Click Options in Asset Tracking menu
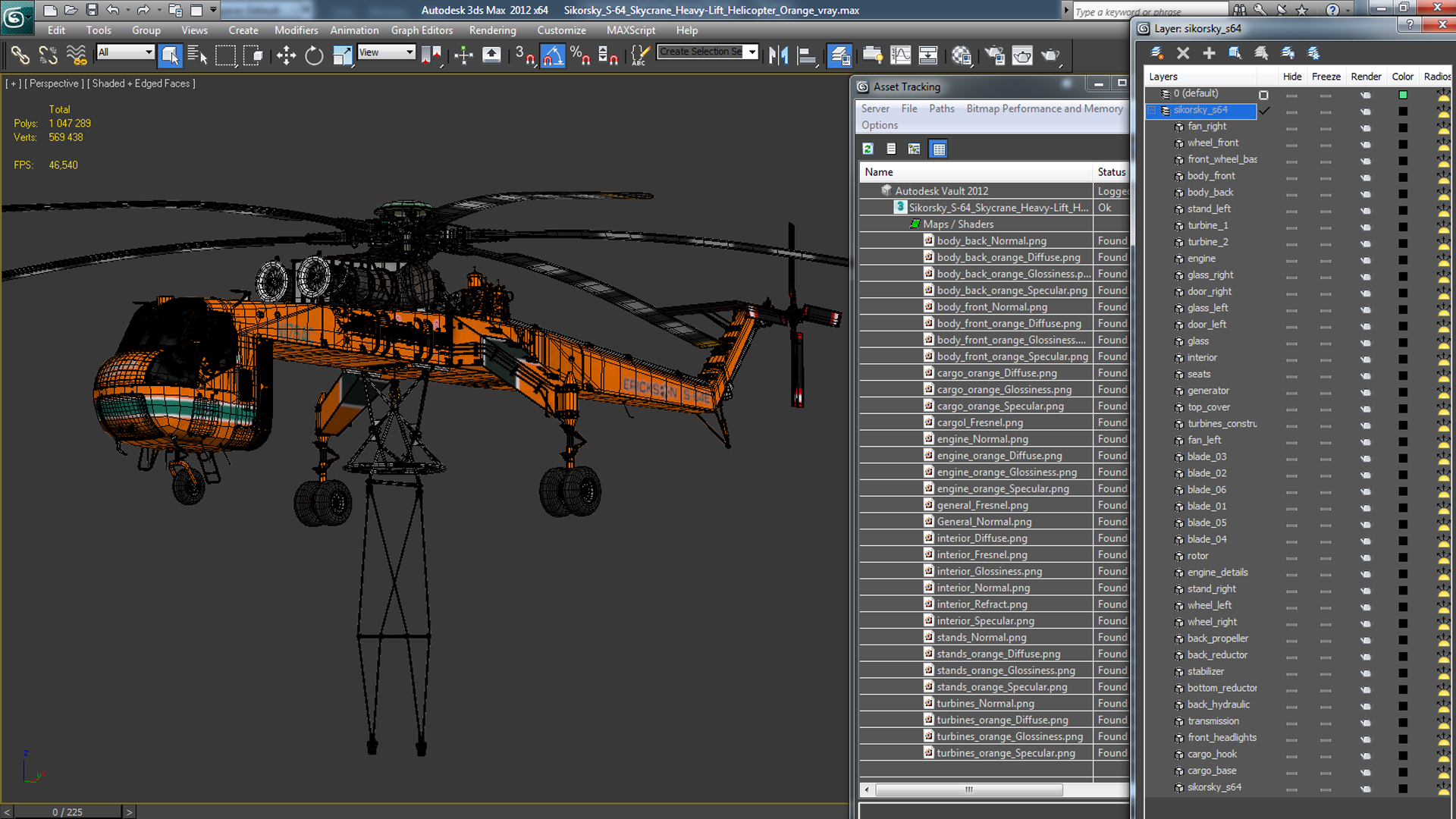The width and height of the screenshot is (1456, 819). pyautogui.click(x=879, y=125)
